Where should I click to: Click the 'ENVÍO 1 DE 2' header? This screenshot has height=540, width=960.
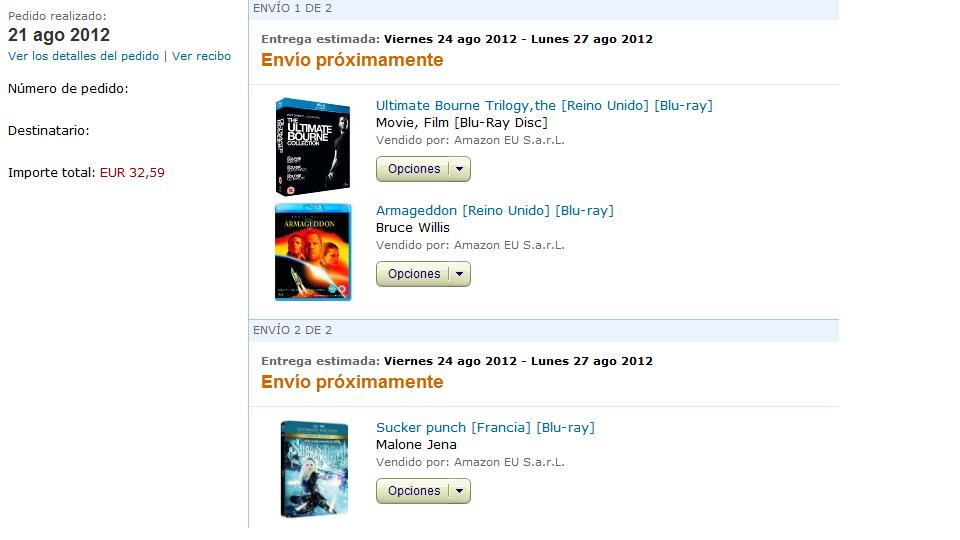click(x=293, y=8)
